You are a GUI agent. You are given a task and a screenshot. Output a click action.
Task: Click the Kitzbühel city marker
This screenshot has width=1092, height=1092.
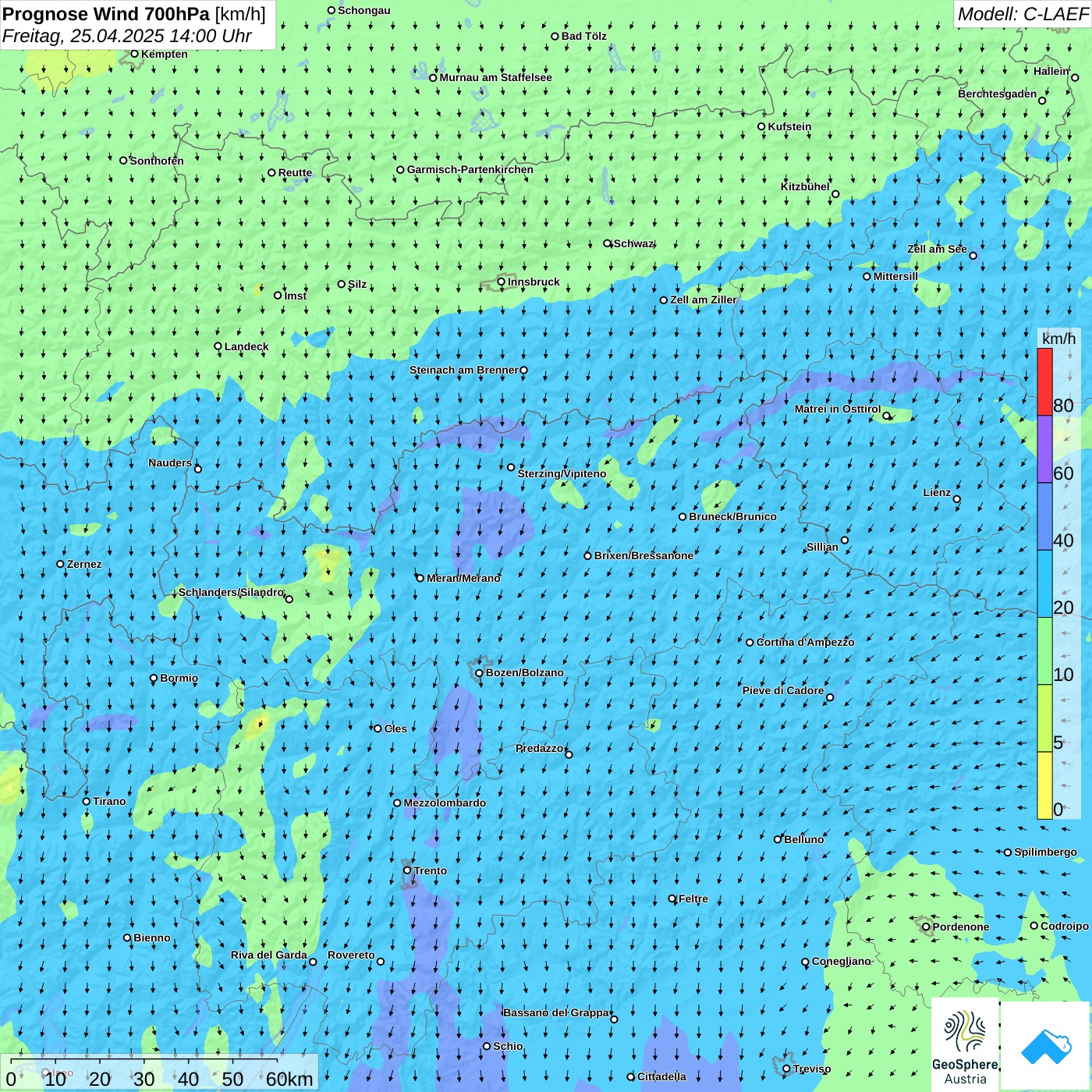pyautogui.click(x=835, y=194)
